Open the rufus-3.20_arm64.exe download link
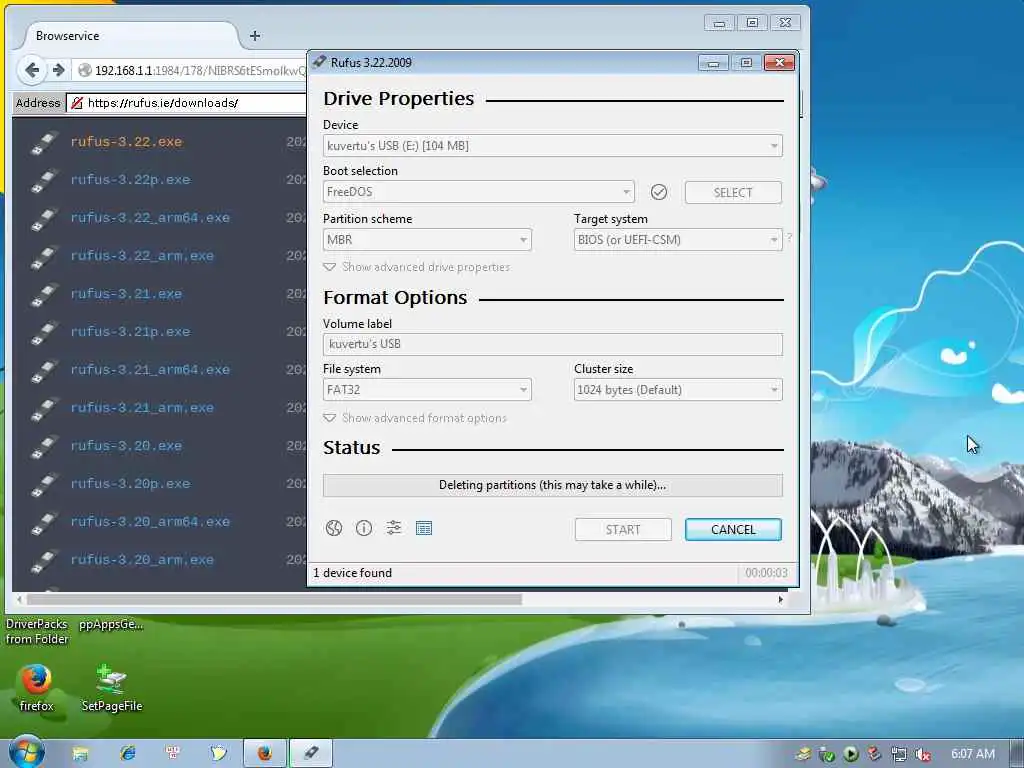The image size is (1024, 768). point(150,522)
